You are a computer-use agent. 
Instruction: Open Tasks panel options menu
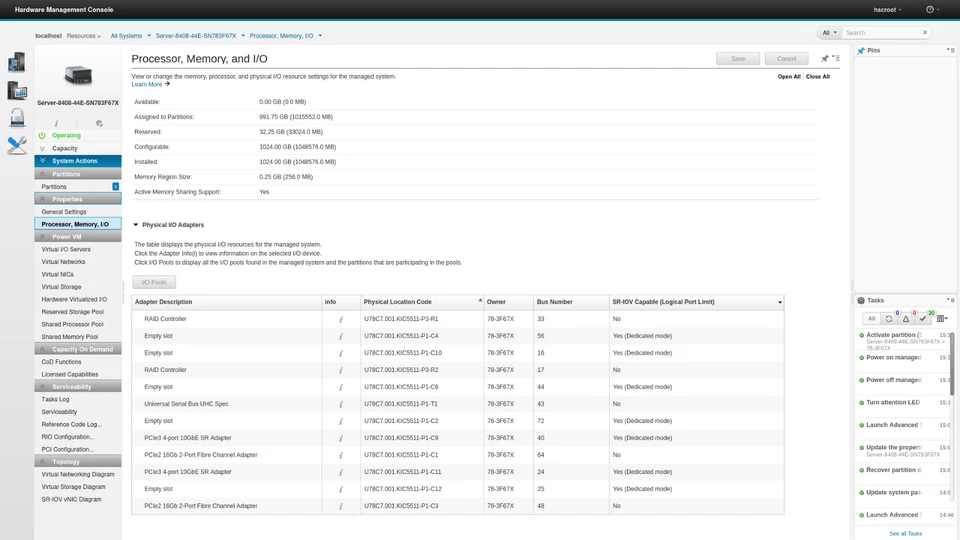click(x=951, y=300)
